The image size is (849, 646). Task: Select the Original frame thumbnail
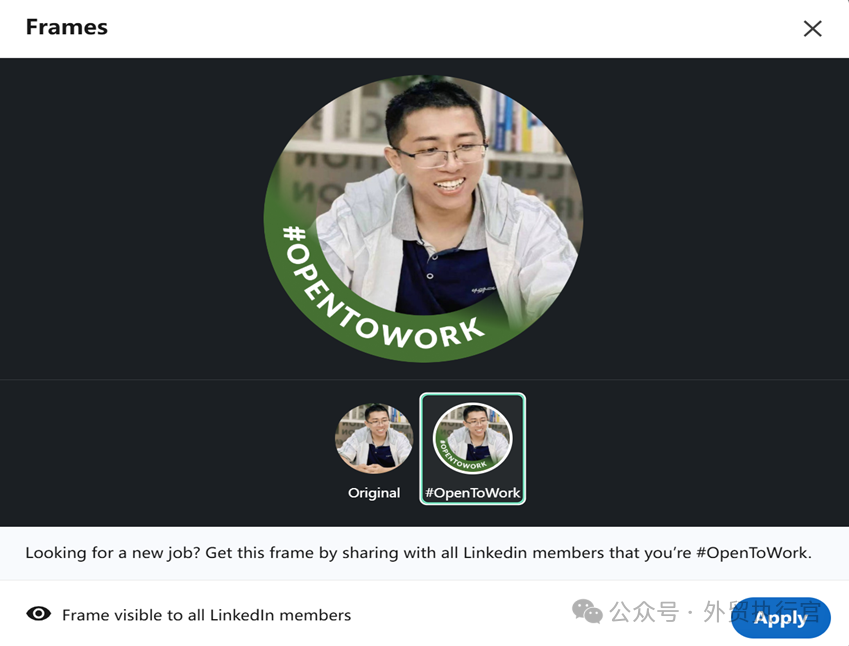(374, 438)
